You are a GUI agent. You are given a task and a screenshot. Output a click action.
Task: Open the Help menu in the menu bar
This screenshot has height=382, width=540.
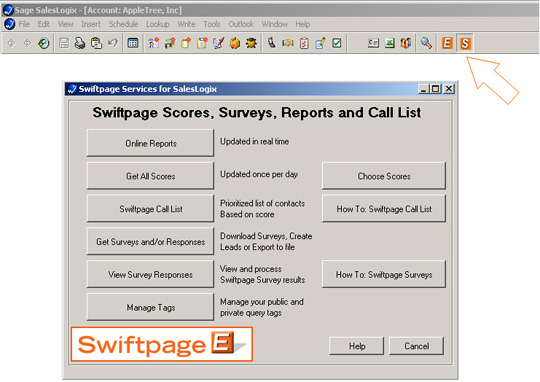click(x=303, y=24)
